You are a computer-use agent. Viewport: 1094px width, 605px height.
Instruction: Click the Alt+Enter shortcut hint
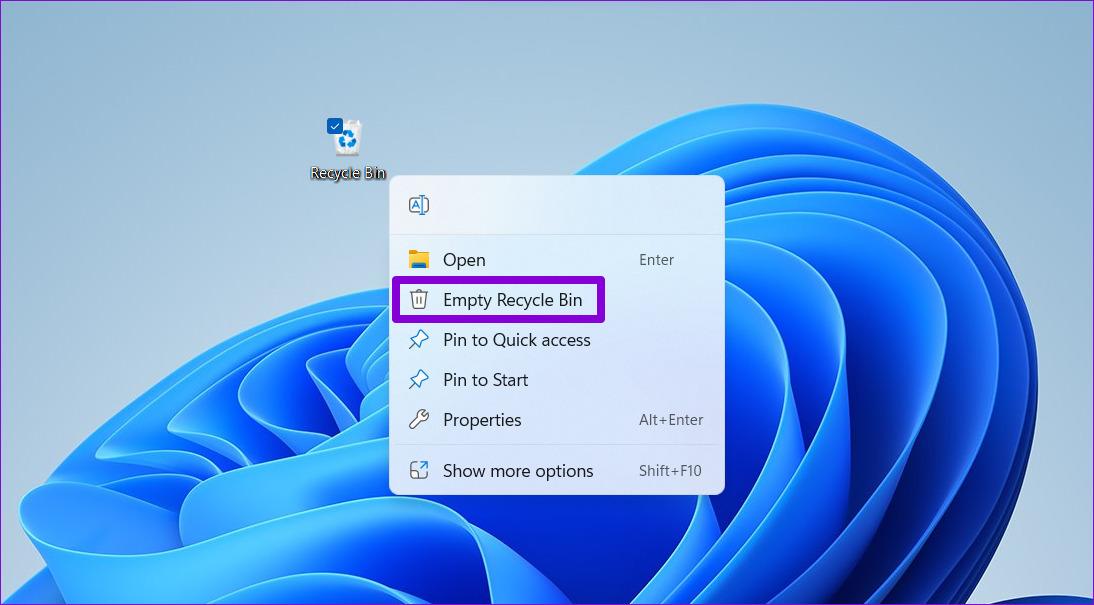tap(670, 420)
